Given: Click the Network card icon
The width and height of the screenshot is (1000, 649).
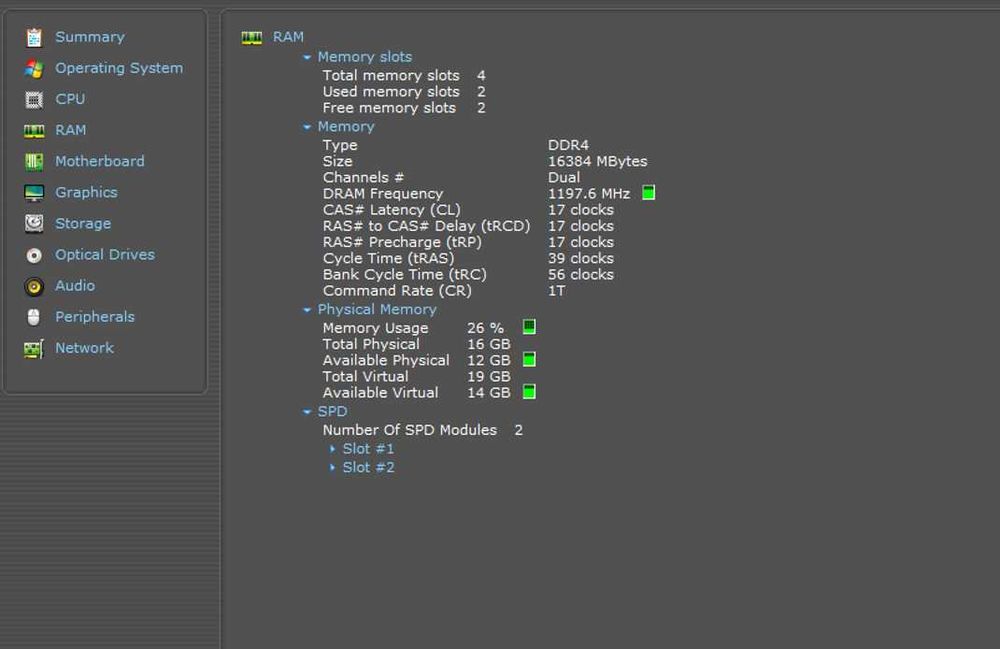Looking at the screenshot, I should (34, 348).
